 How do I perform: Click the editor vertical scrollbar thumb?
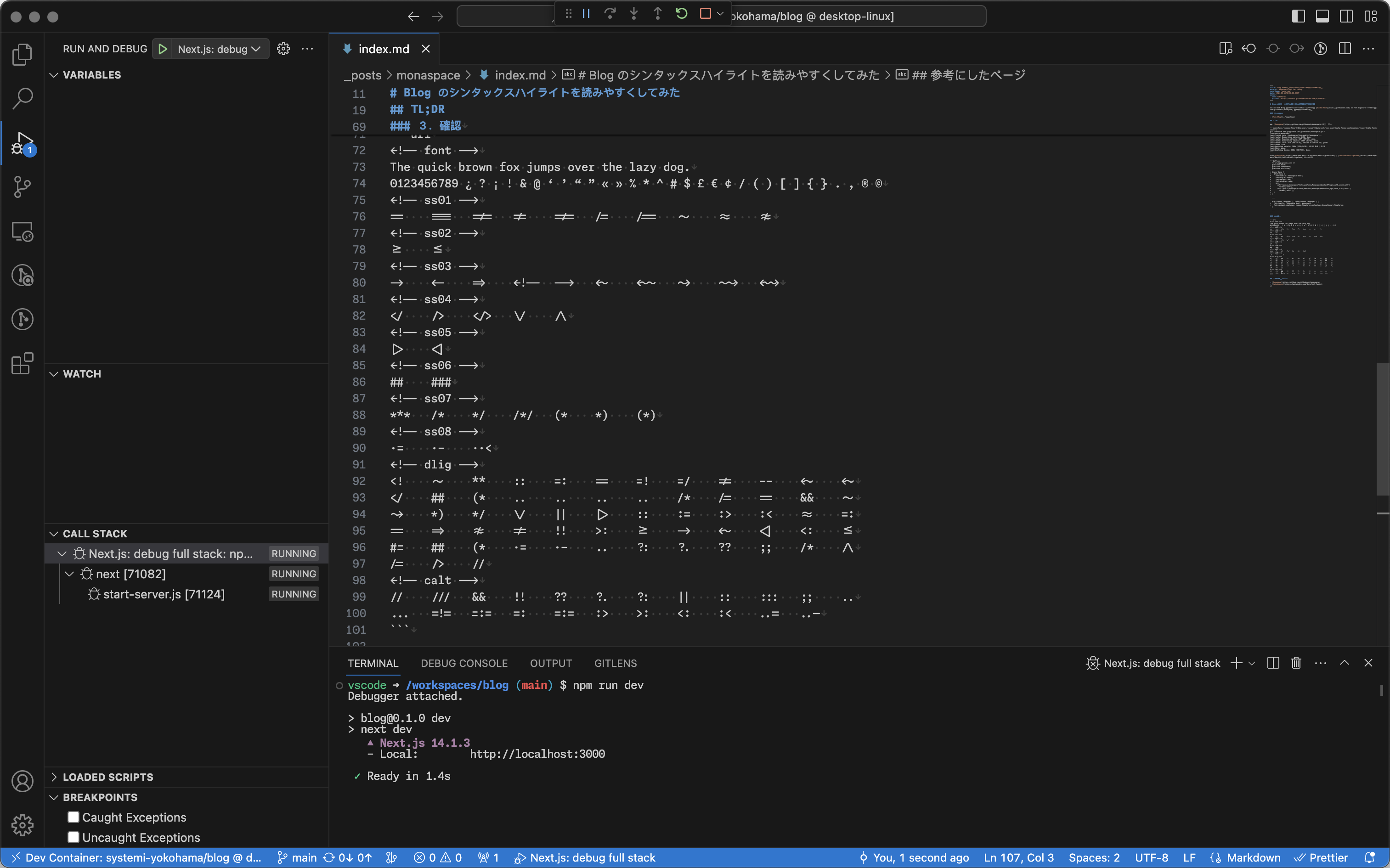pos(1383,429)
